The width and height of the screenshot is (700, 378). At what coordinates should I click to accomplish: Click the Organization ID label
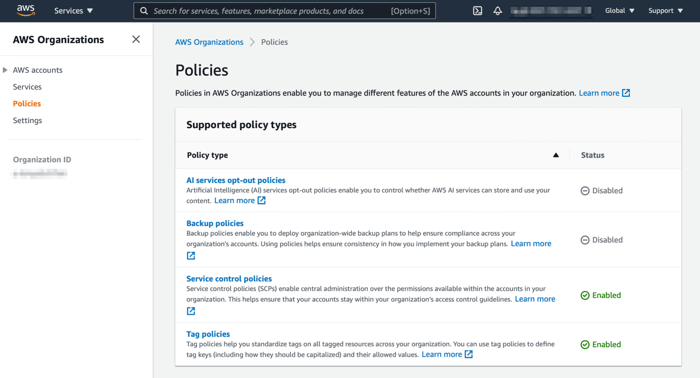[x=42, y=159]
